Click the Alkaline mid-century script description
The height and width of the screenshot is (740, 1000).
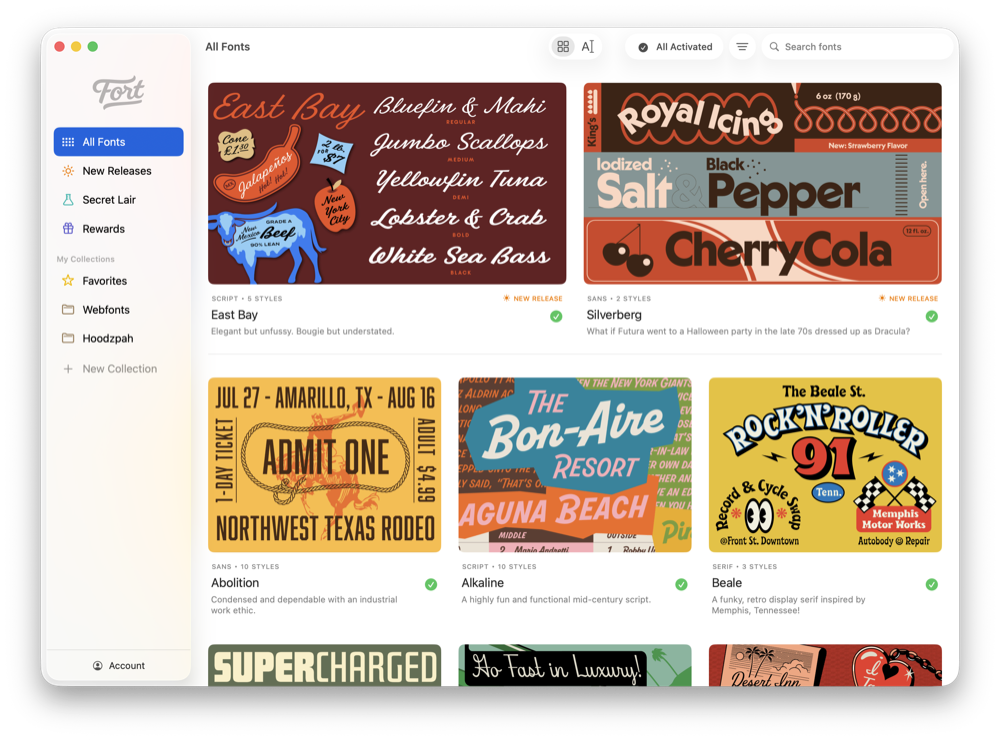[556, 600]
